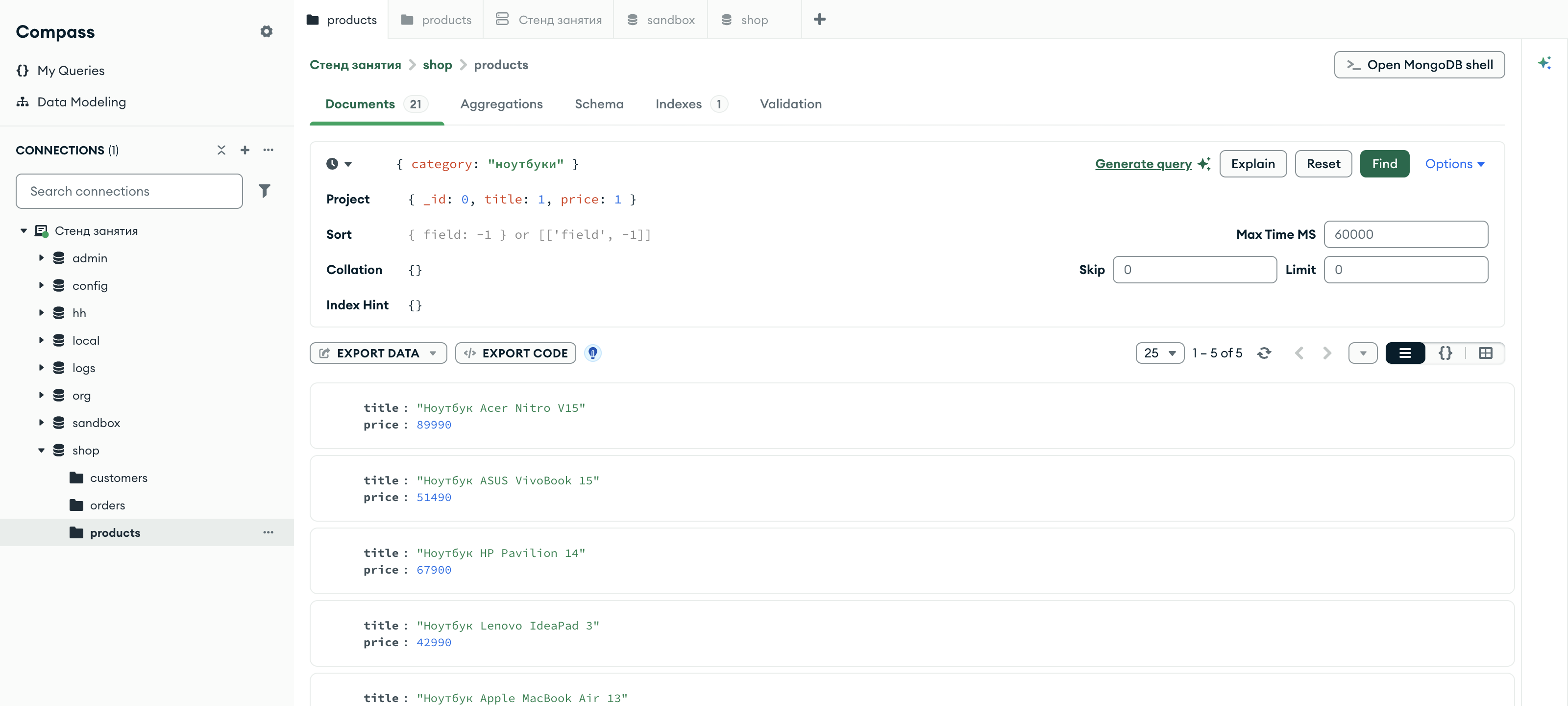Open the Indexes tab

(x=691, y=104)
